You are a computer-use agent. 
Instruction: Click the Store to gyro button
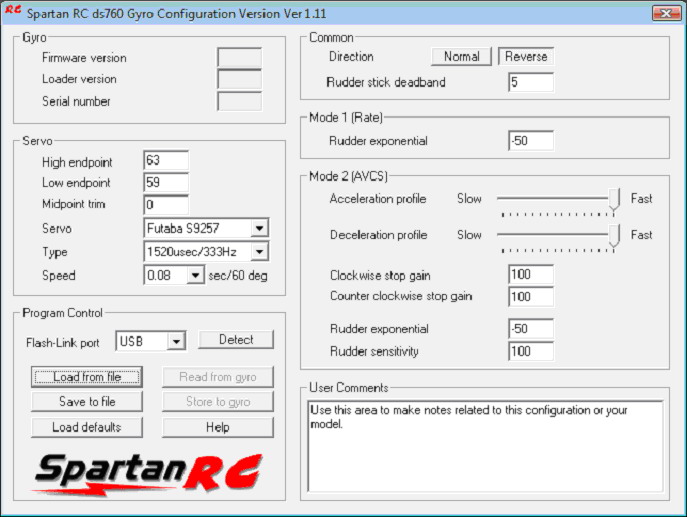click(x=218, y=401)
